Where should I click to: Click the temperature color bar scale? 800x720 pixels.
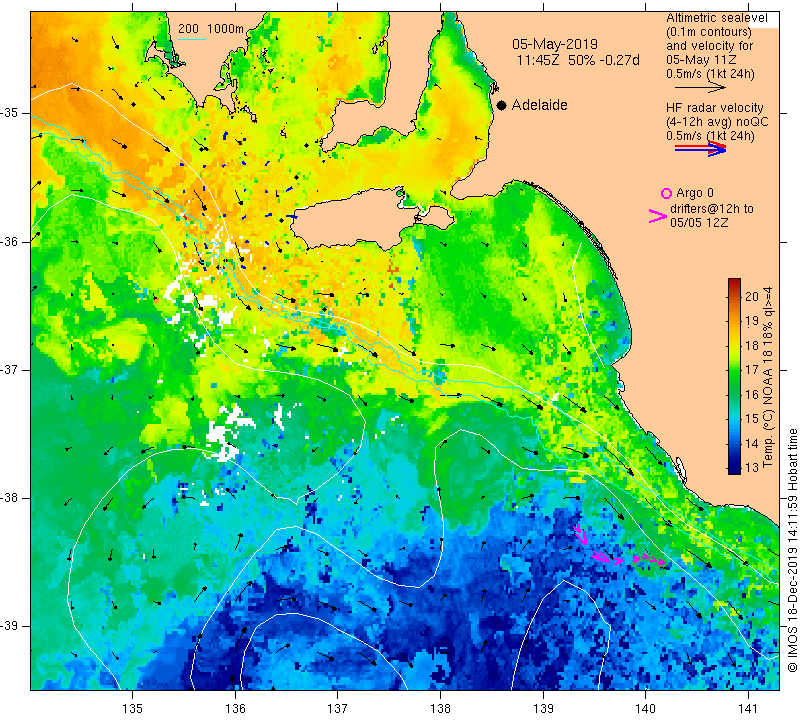[x=734, y=377]
